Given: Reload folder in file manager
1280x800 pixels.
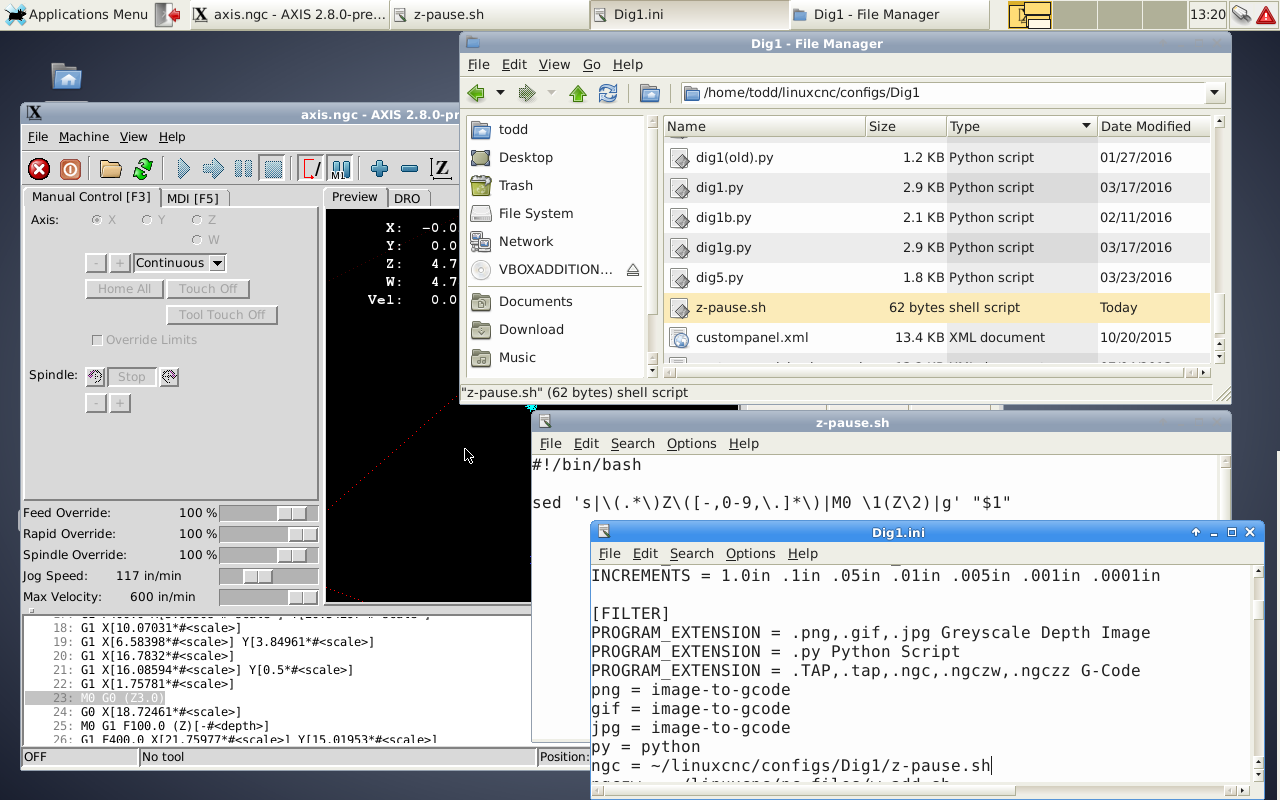Looking at the screenshot, I should (607, 93).
